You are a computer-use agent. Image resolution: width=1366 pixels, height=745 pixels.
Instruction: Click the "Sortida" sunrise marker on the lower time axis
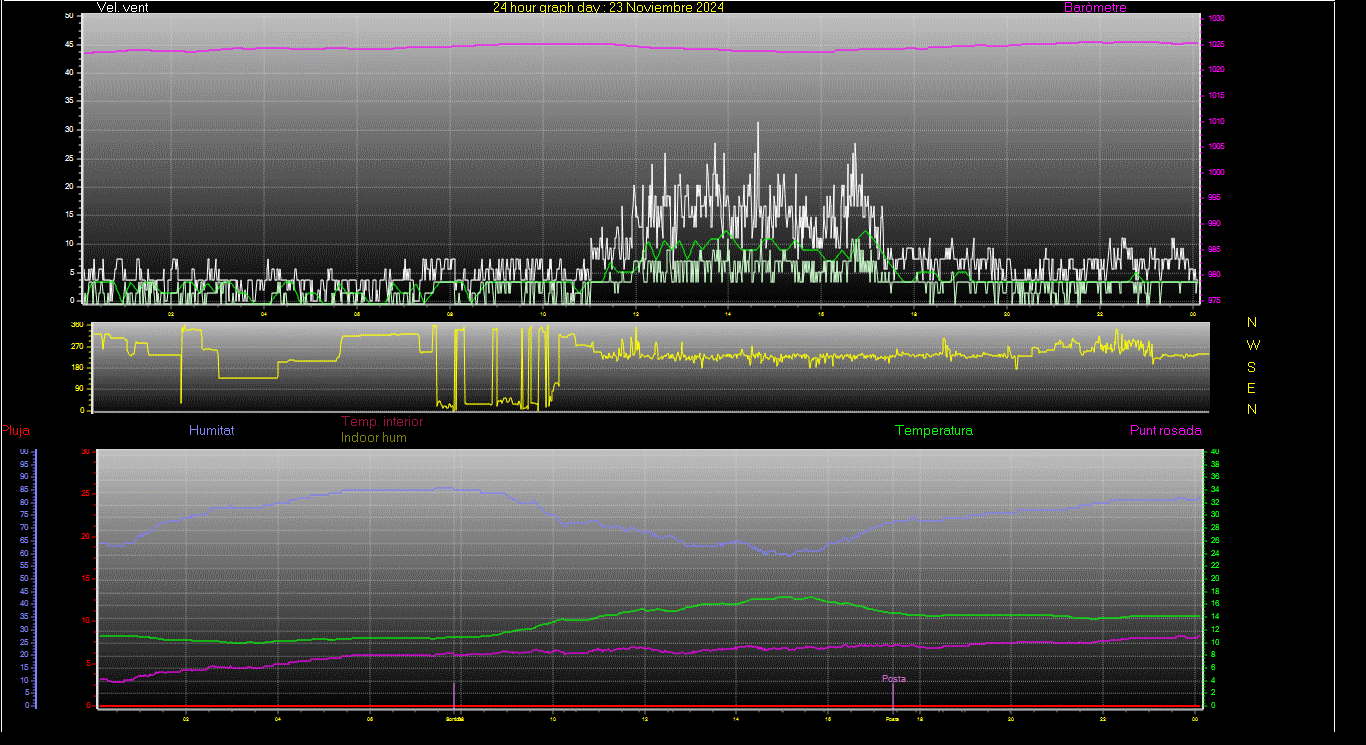click(x=455, y=718)
